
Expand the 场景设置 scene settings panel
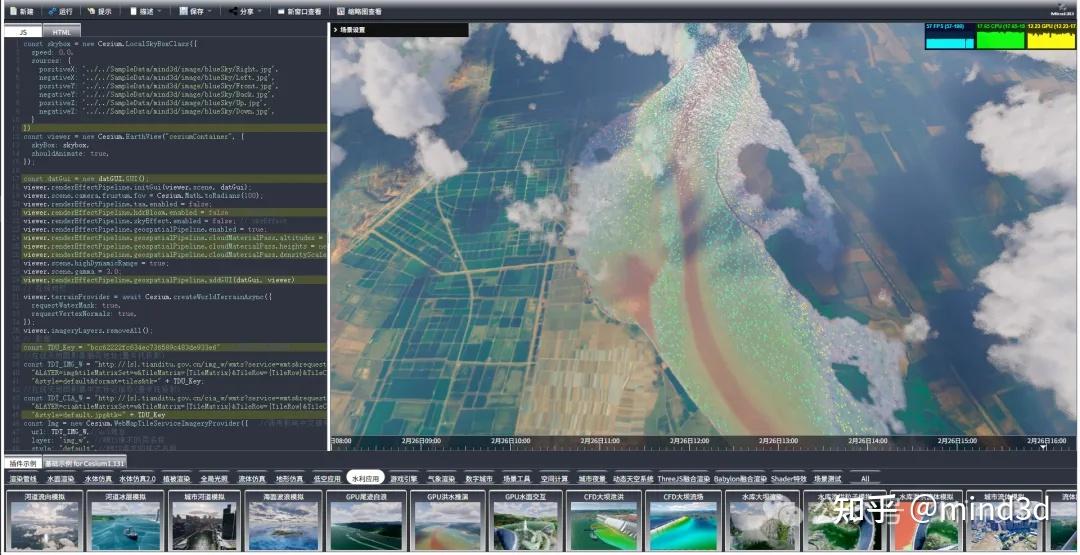click(x=352, y=30)
